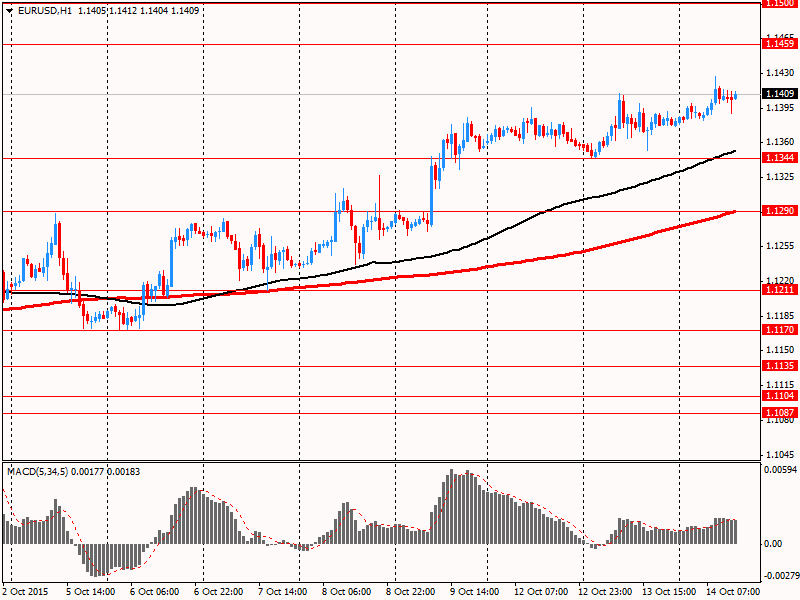
Task: Select the 1.1500 label at top right
Action: click(780, 4)
